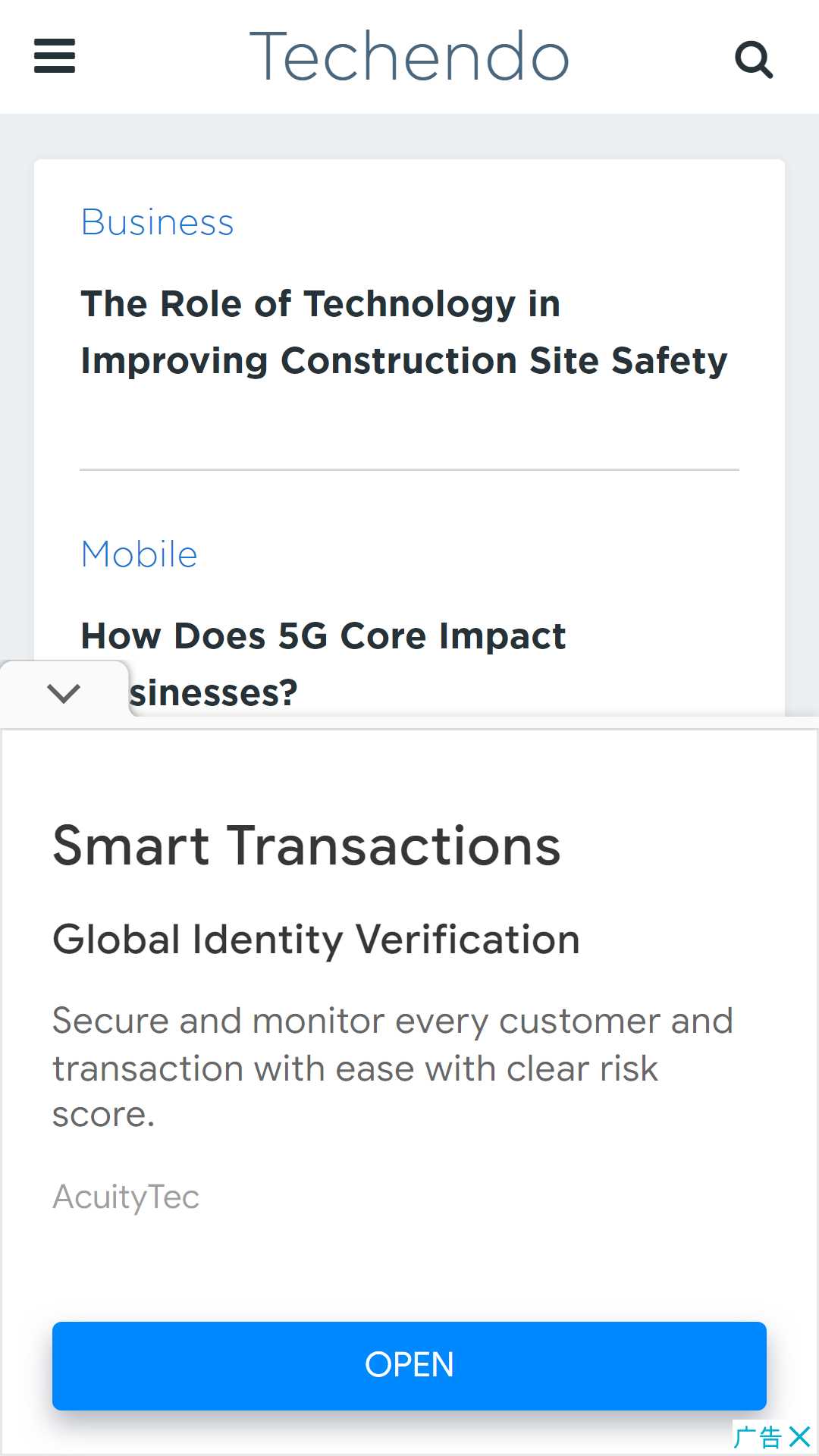
Task: Click the partially hidden 'sinesses?' headline text
Action: pos(214,692)
